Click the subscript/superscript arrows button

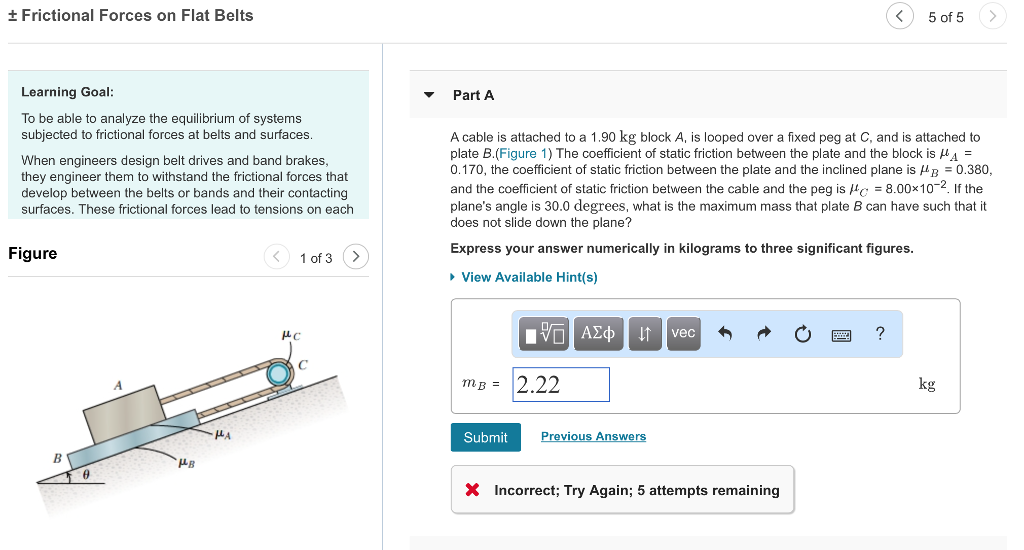coord(645,333)
